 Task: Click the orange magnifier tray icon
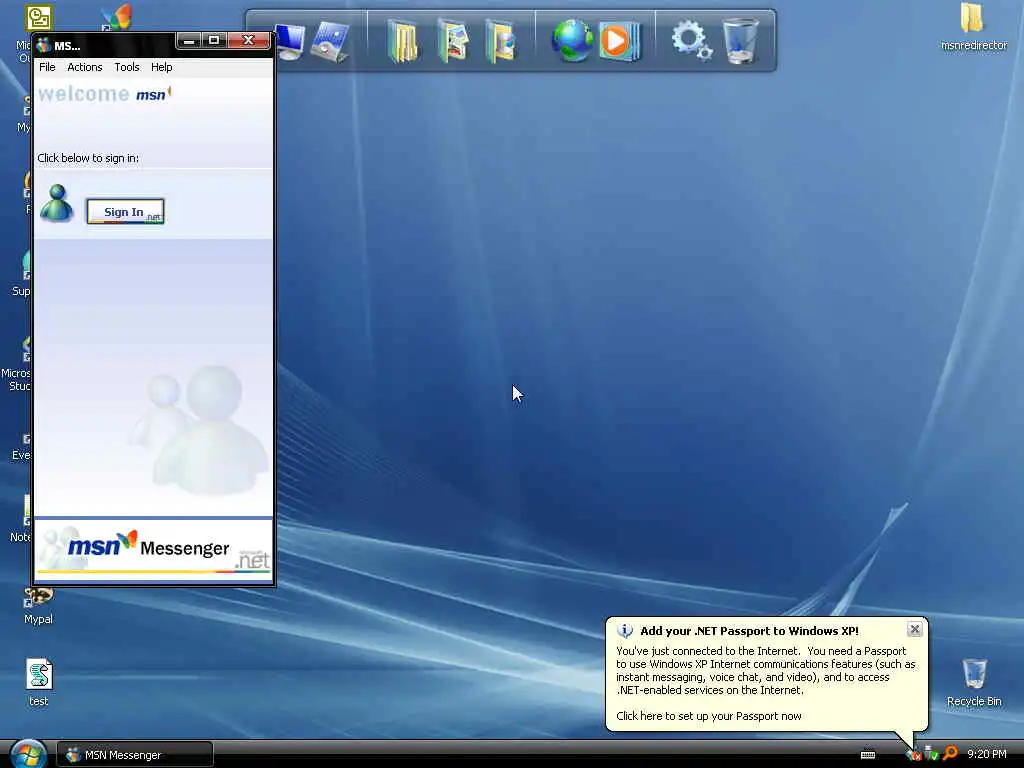[x=950, y=754]
